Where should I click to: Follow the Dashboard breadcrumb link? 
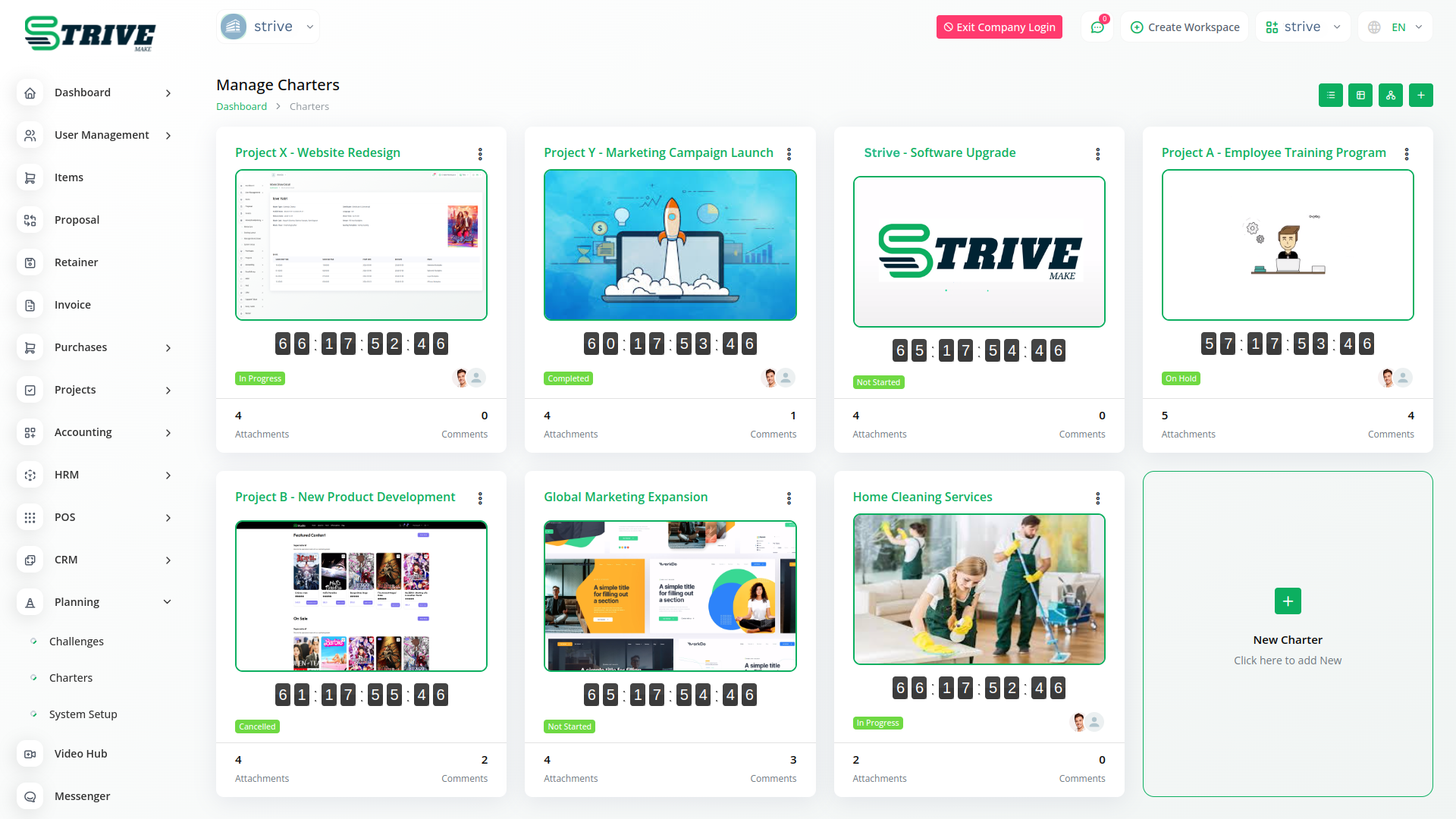[241, 107]
